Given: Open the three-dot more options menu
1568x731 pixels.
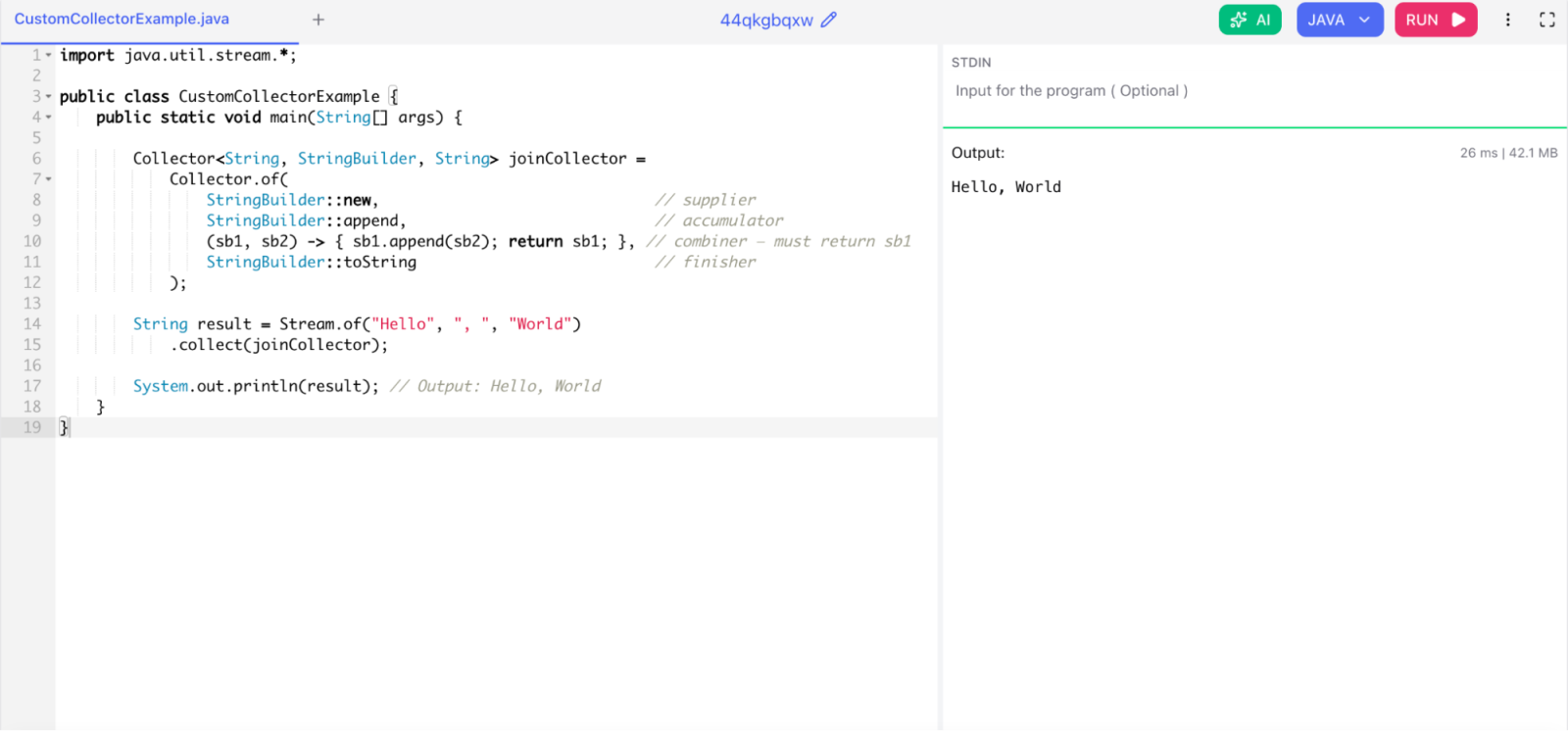Looking at the screenshot, I should pos(1508,20).
